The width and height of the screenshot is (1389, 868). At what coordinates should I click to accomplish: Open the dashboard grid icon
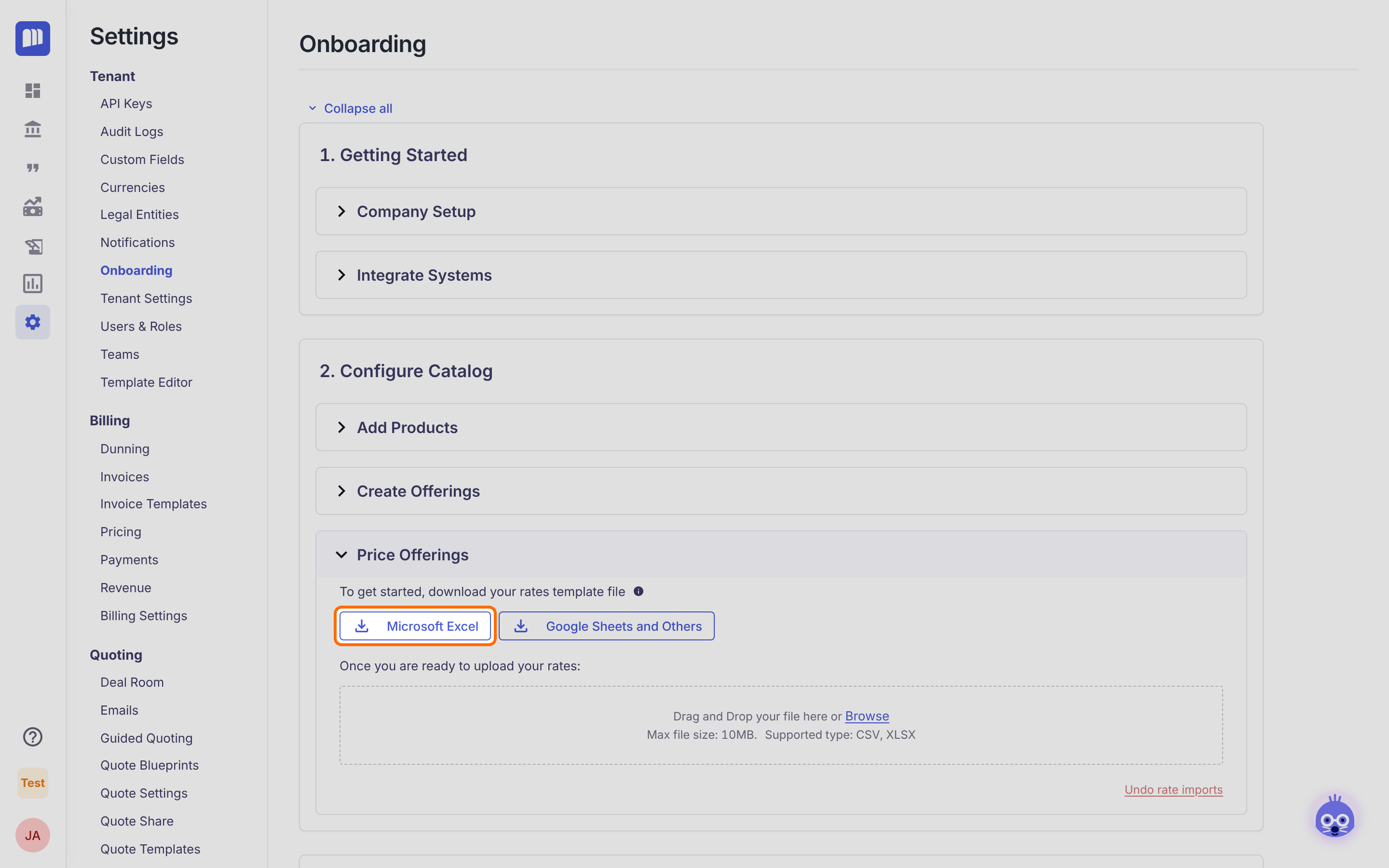(33, 91)
